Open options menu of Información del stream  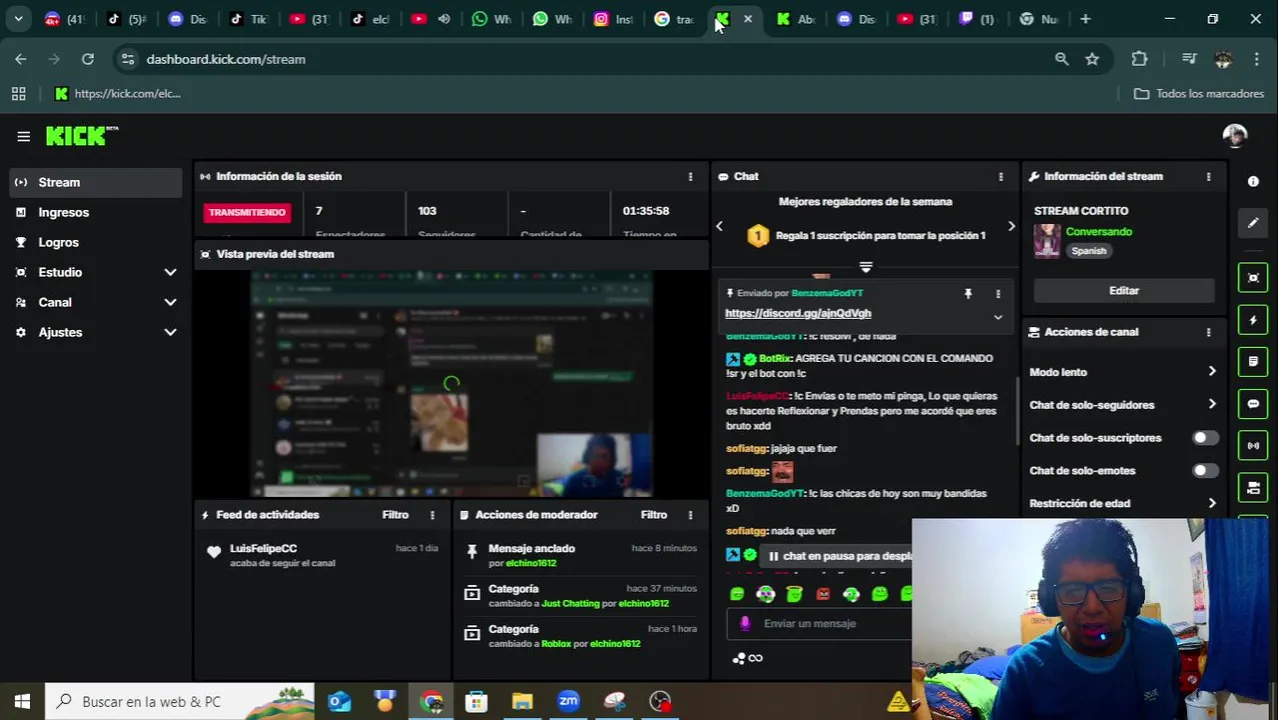click(1208, 176)
